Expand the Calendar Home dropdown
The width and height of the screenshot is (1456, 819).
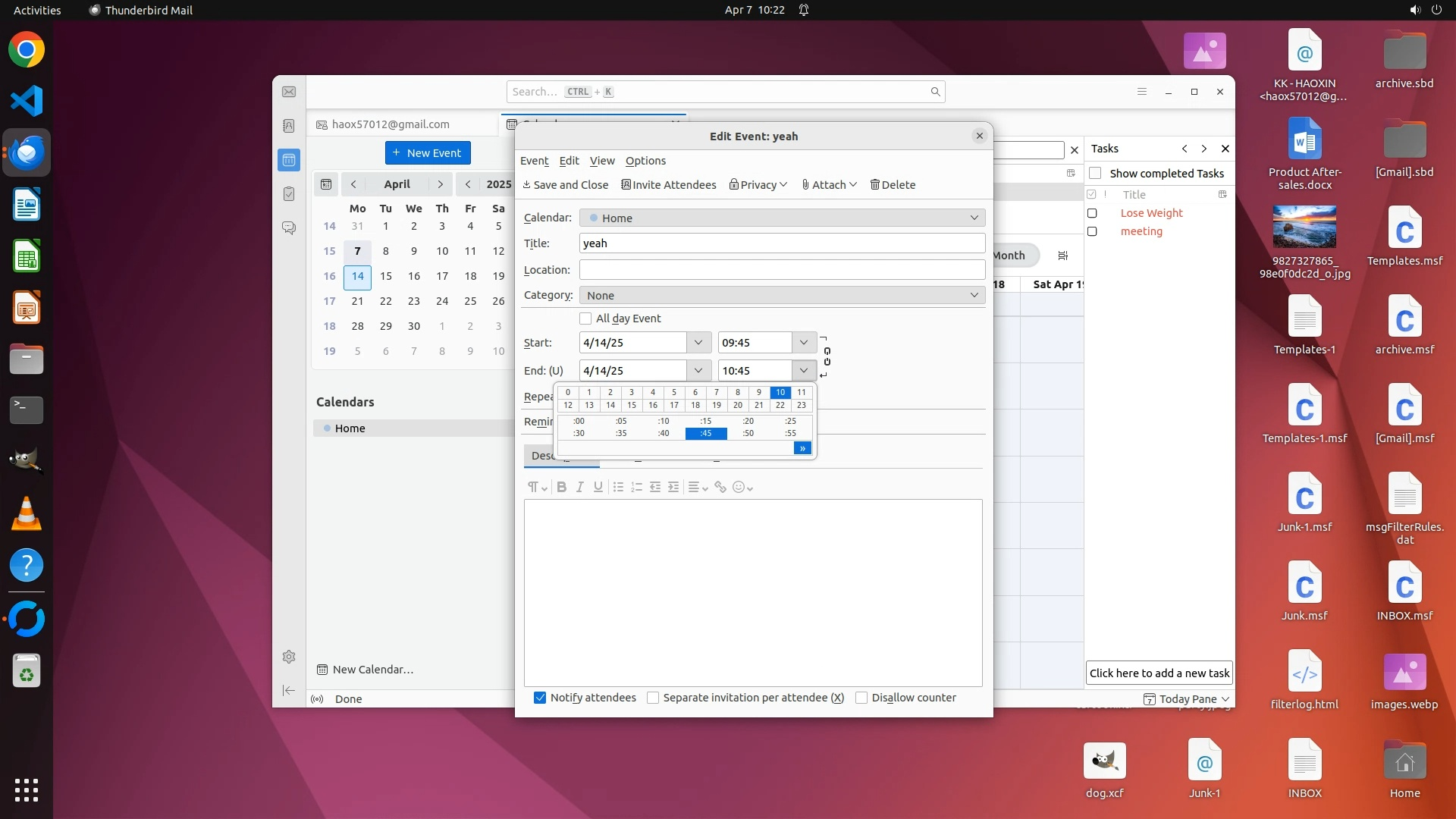[782, 218]
